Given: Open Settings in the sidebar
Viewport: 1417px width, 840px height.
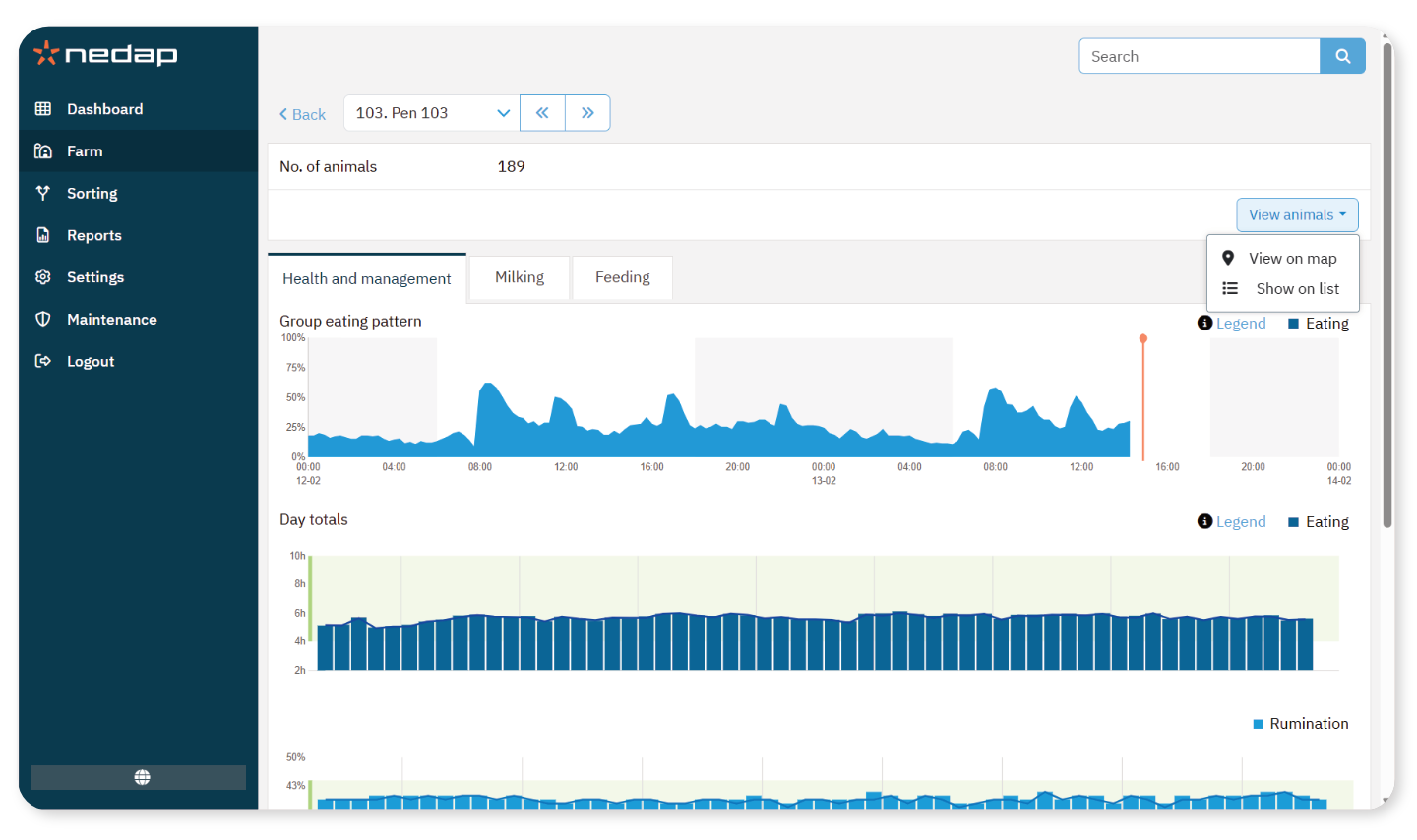Looking at the screenshot, I should [138, 277].
